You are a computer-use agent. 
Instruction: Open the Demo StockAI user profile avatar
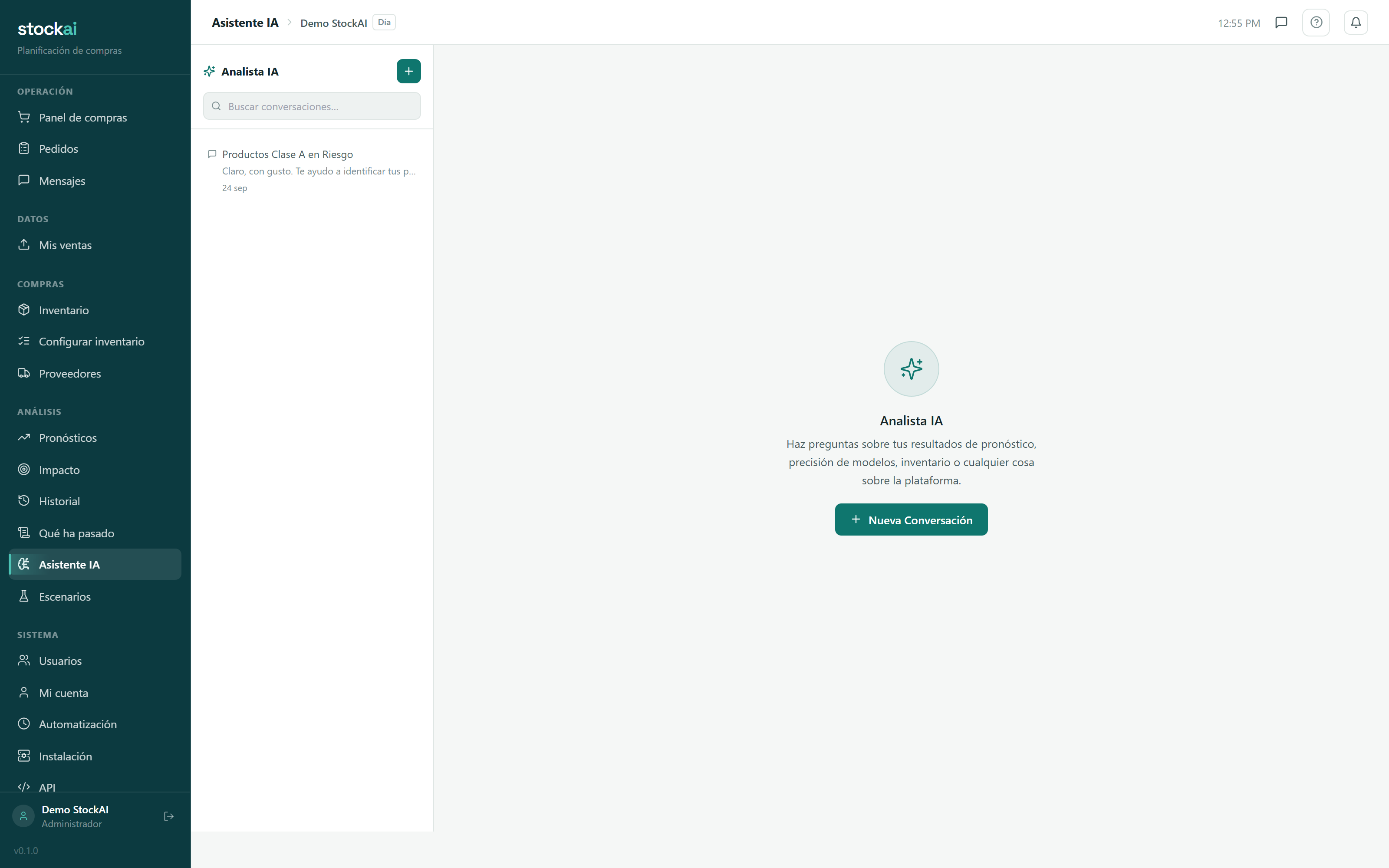(23, 816)
